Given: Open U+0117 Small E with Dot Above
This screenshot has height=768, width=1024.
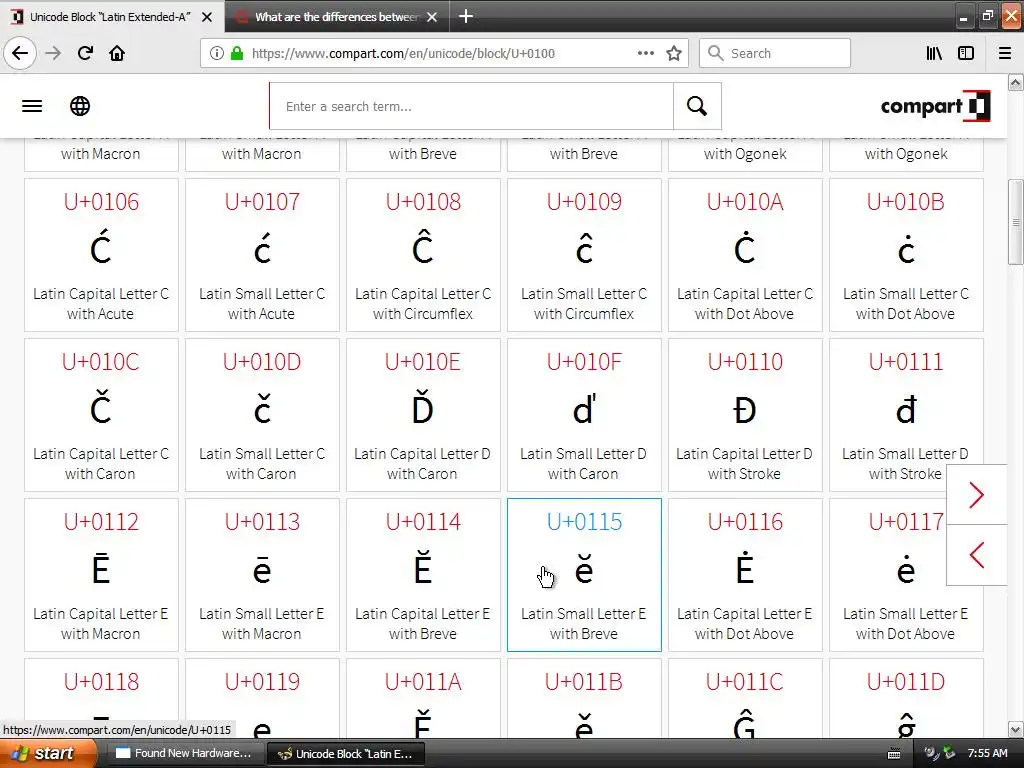Looking at the screenshot, I should click(x=906, y=575).
